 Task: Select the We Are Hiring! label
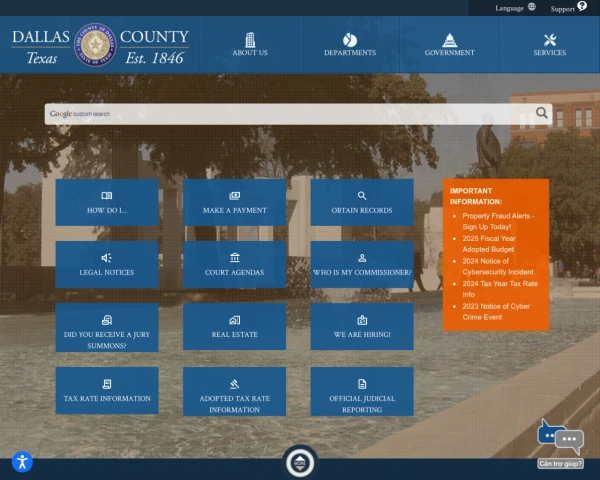362,334
